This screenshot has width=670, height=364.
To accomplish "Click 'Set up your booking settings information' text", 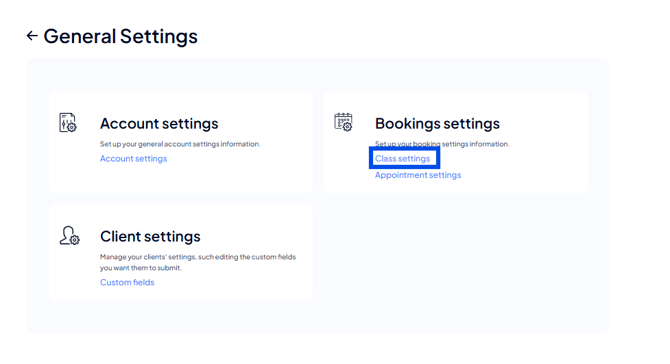I will point(442,144).
